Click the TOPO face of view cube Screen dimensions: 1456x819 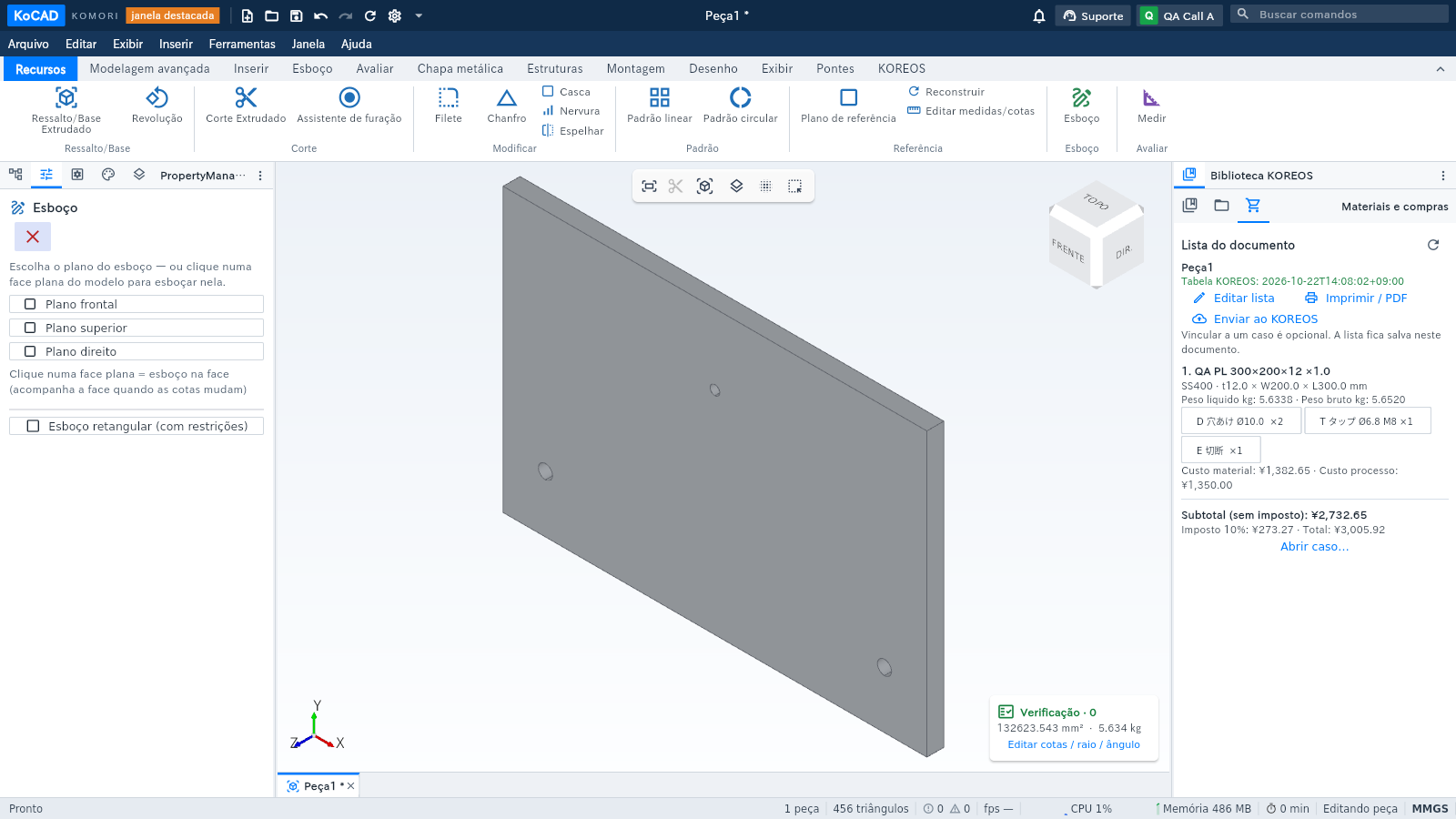(1097, 201)
